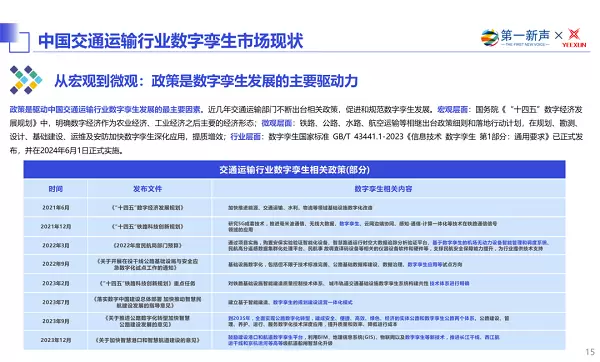Click the 数字孪生相关内容 column header

click(383, 189)
